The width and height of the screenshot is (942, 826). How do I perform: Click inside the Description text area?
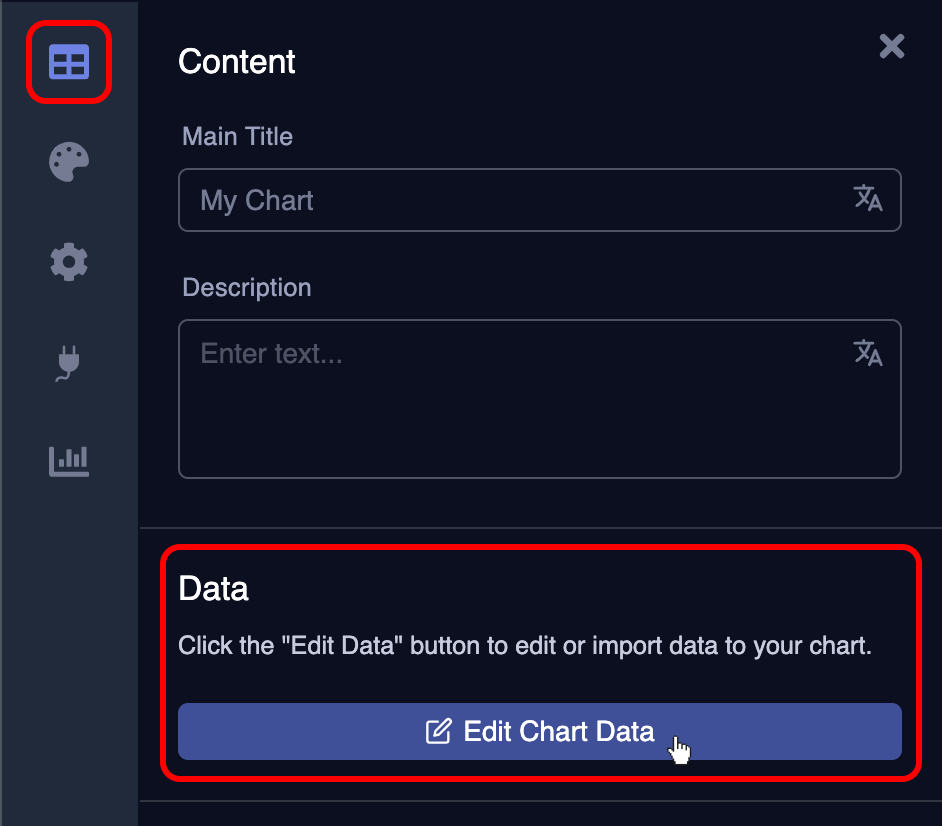click(500, 398)
